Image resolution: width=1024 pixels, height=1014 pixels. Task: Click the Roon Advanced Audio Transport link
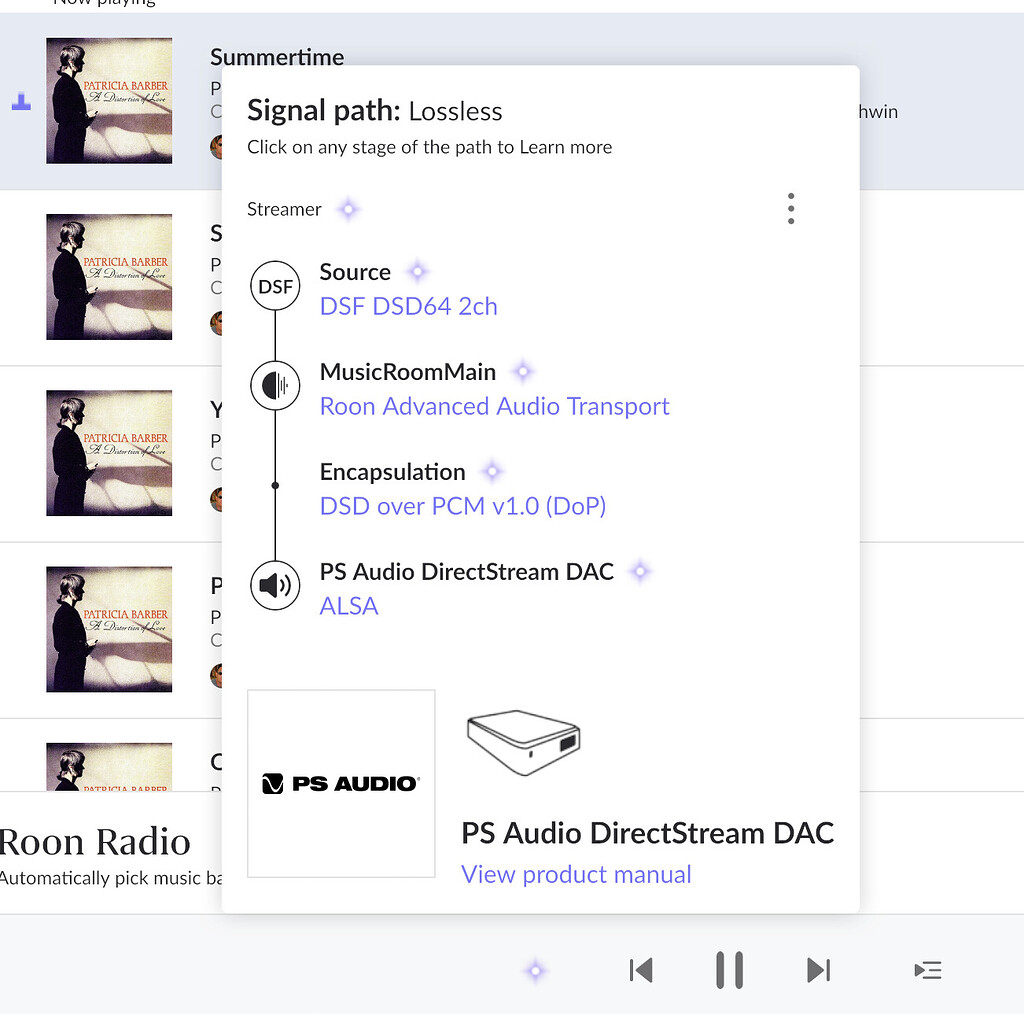494,406
